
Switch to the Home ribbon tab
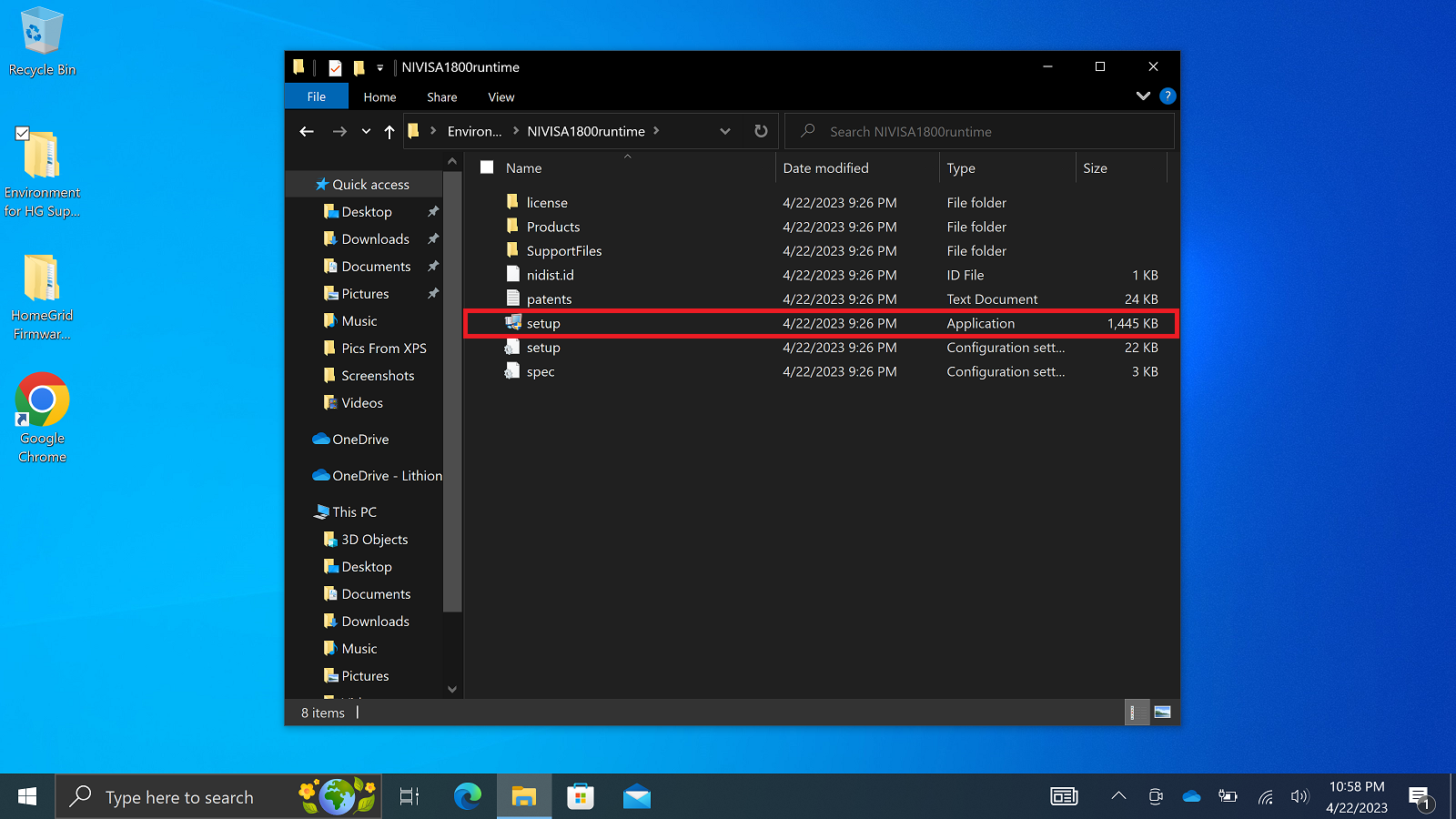click(379, 96)
